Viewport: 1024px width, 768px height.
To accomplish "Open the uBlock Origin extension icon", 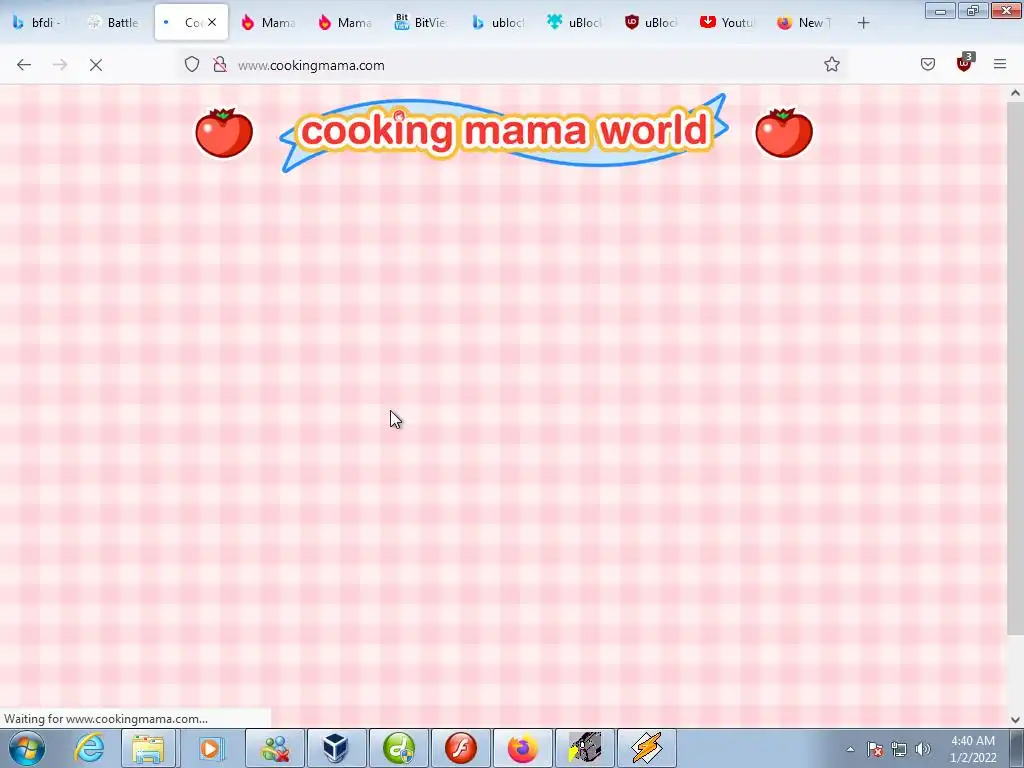I will pyautogui.click(x=965, y=63).
